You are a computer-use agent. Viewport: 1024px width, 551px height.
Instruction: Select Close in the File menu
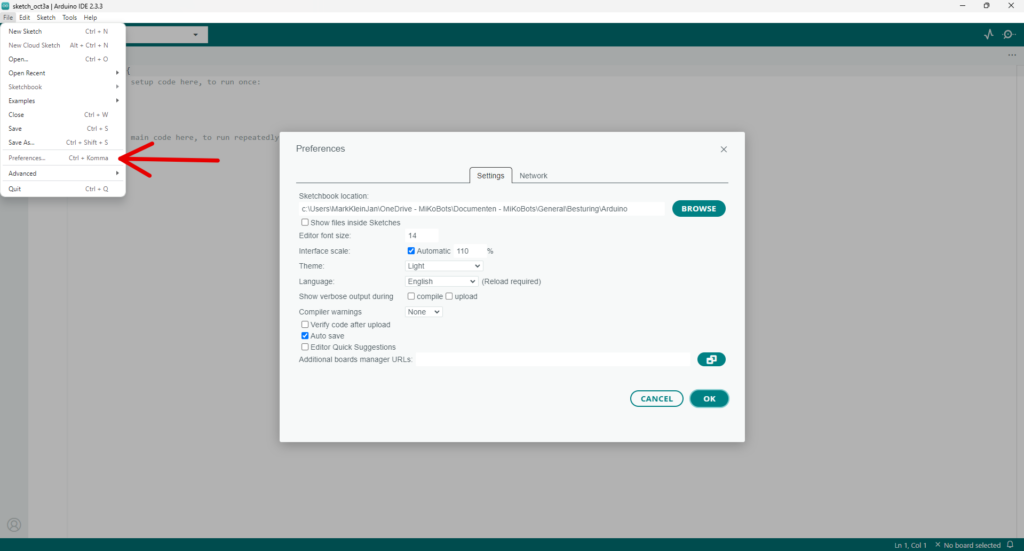(x=63, y=114)
